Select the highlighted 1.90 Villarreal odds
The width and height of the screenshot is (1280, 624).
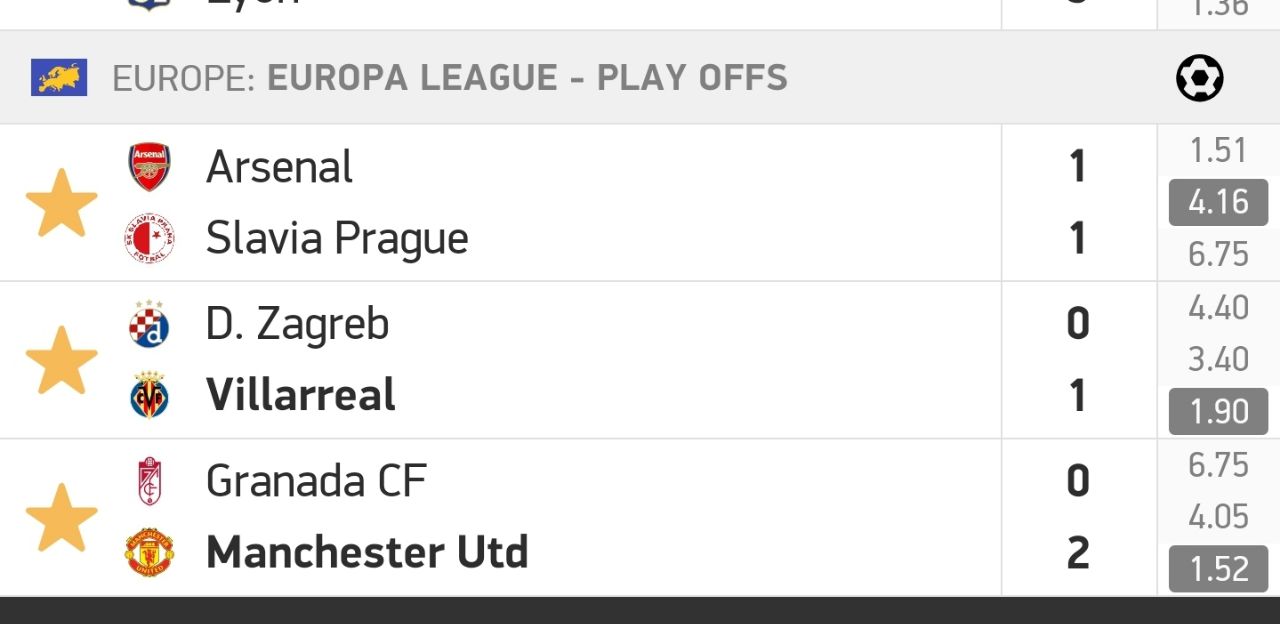[x=1218, y=412]
